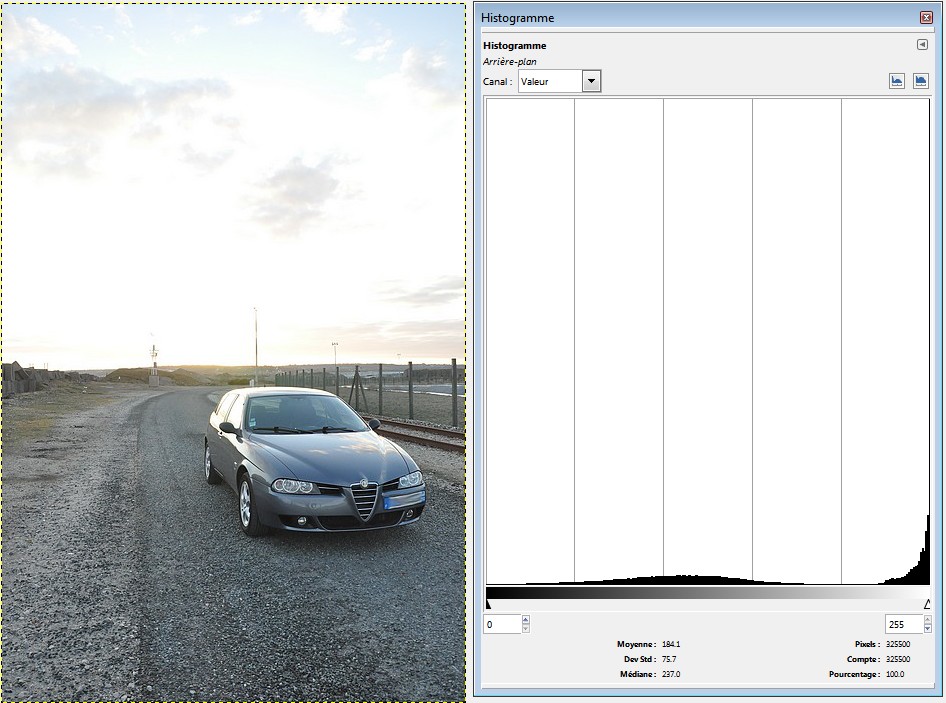
Task: Click the maximum range field showing 255
Action: pos(903,624)
